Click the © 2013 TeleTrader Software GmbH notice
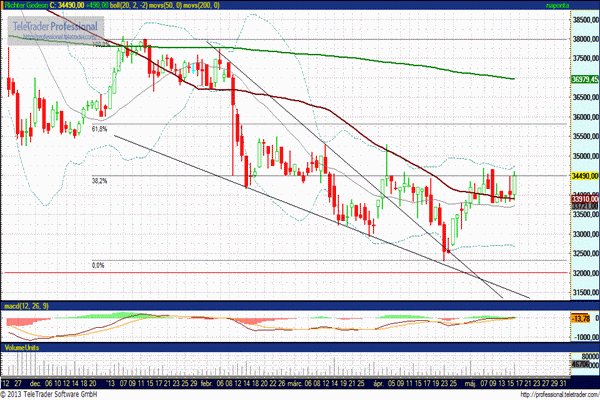Screen dimensions: 600x400 pos(49,394)
